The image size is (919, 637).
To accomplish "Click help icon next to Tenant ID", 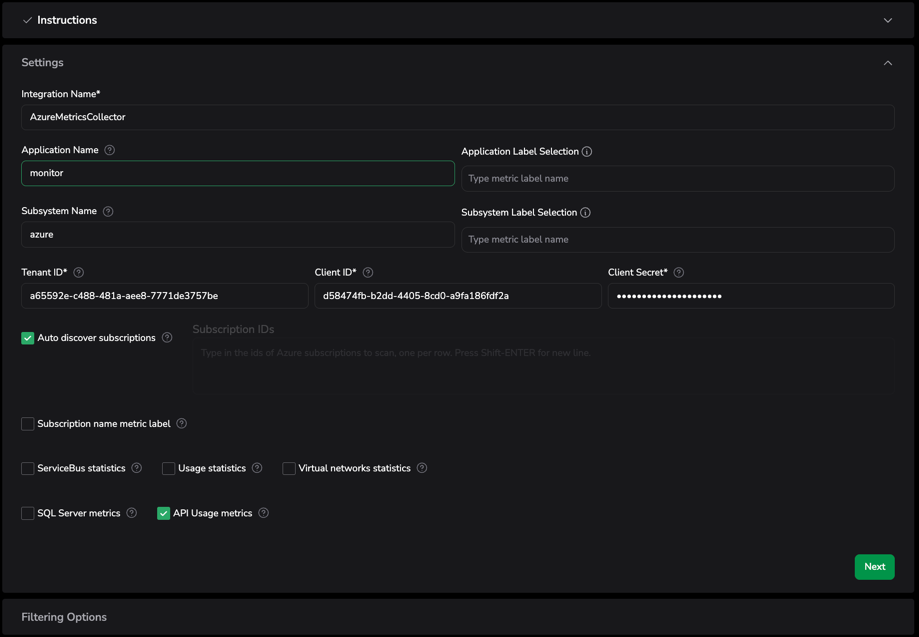I will (79, 272).
